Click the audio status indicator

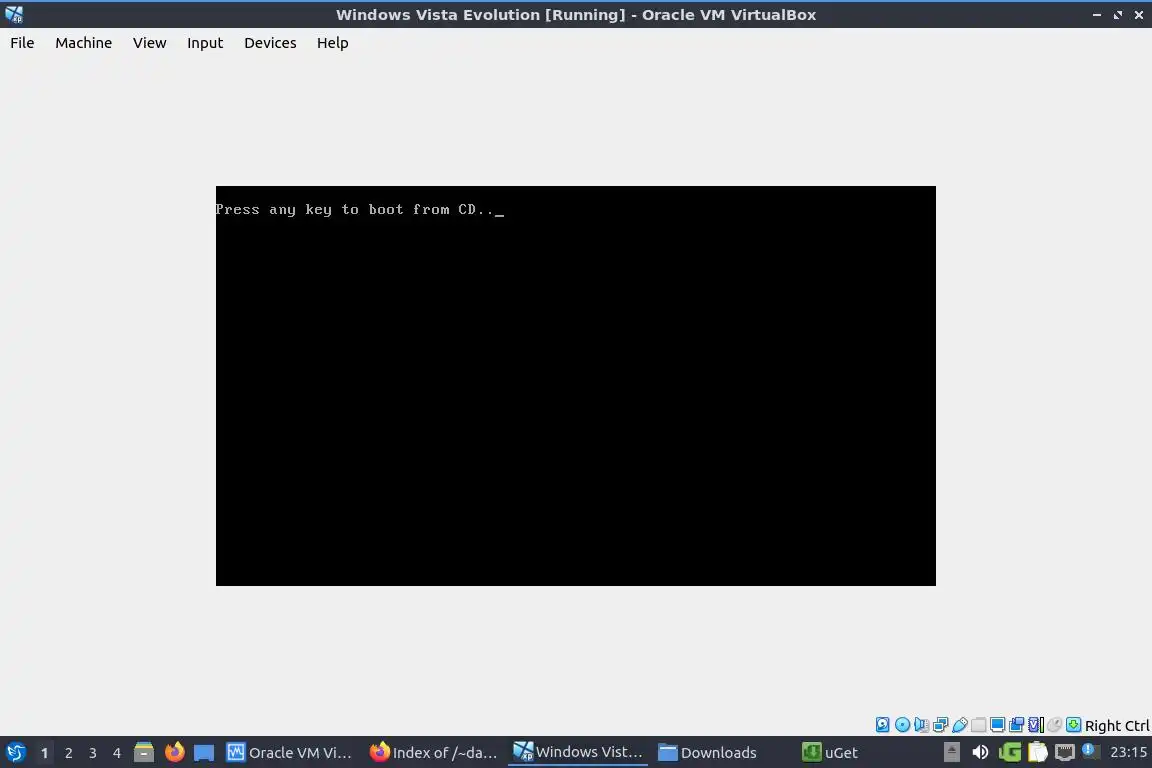[921, 725]
